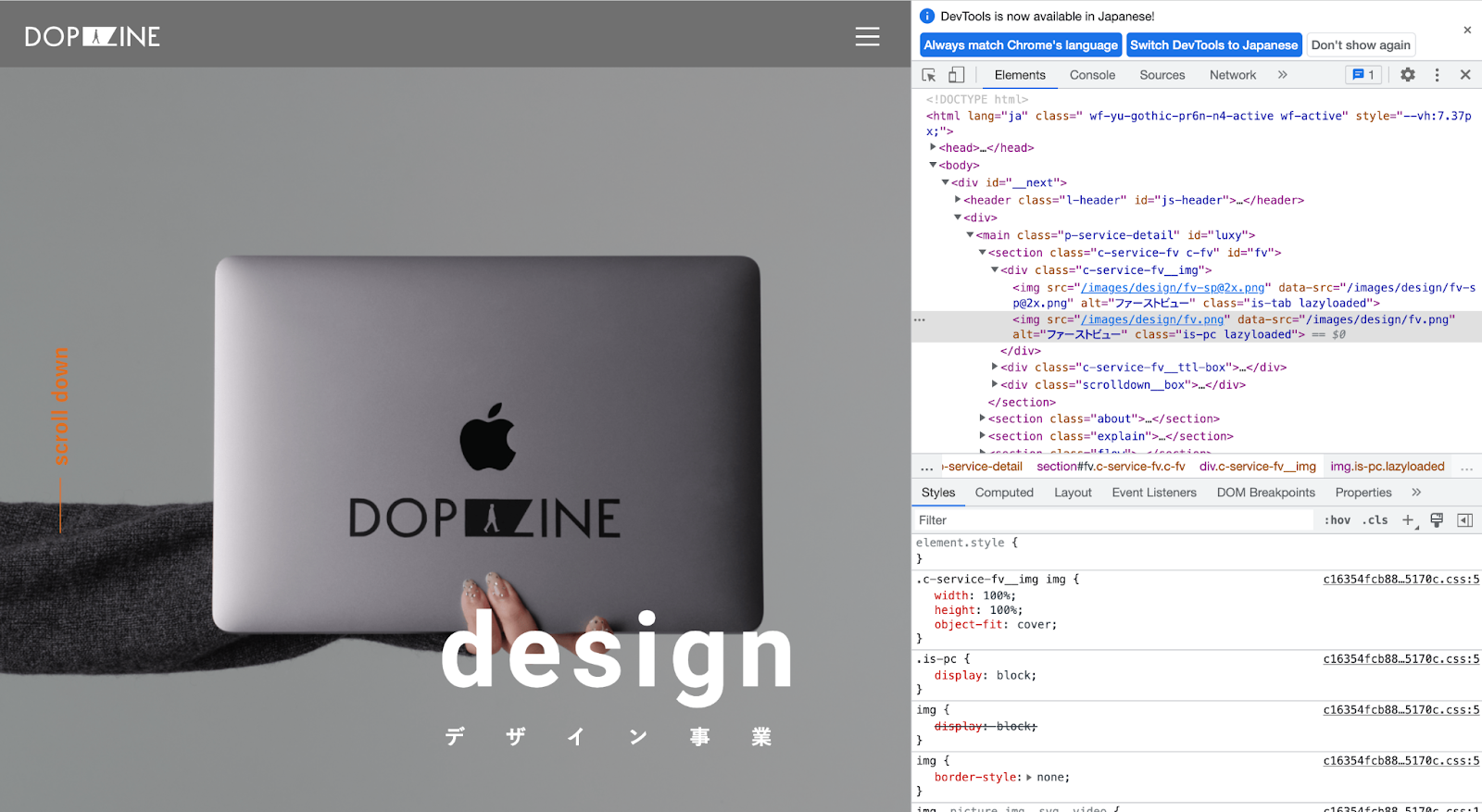Viewport: 1482px width, 812px height.
Task: Open the fv-sp@2x.png image link
Action: pyautogui.click(x=1172, y=288)
